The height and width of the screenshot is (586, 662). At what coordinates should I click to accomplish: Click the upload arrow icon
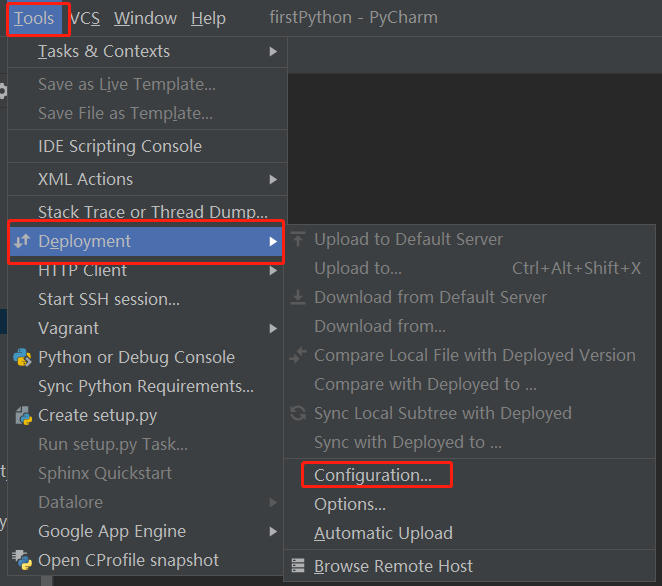298,239
